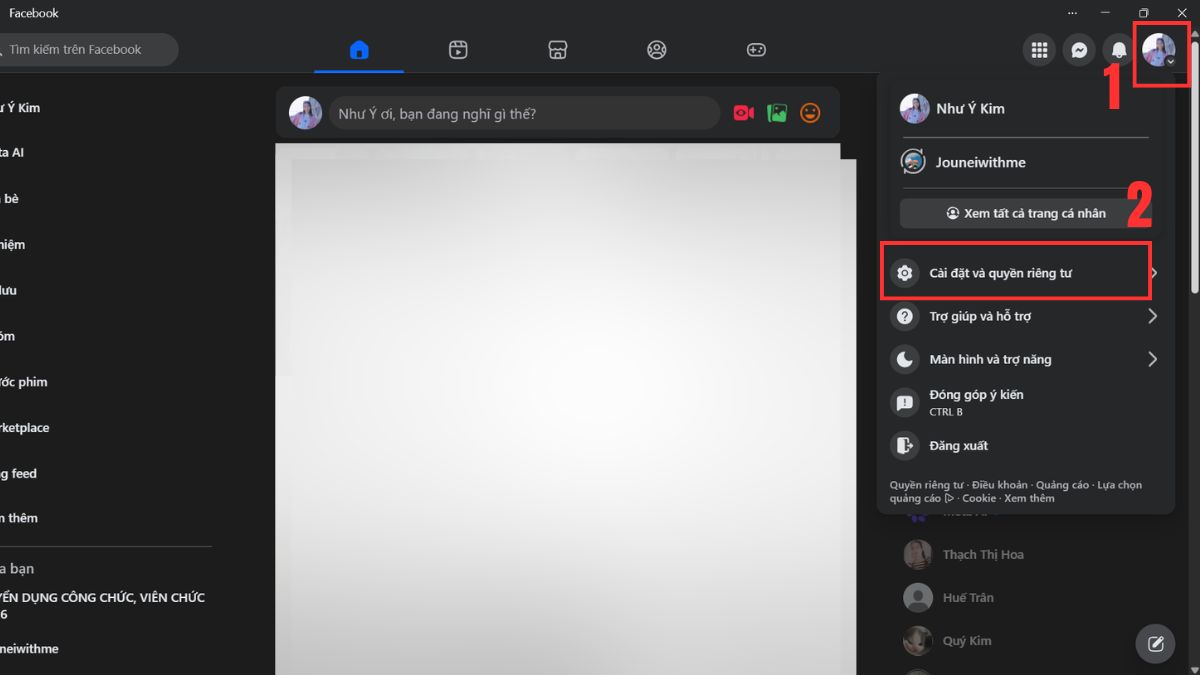This screenshot has height=675, width=1200.
Task: Toggle the account profile menu
Action: point(1160,50)
